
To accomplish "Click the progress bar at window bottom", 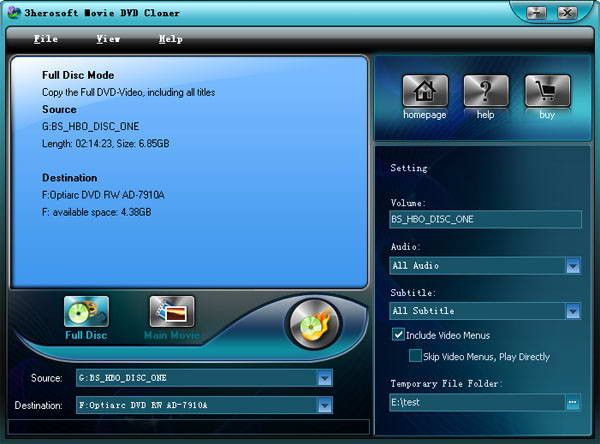I will point(189,426).
